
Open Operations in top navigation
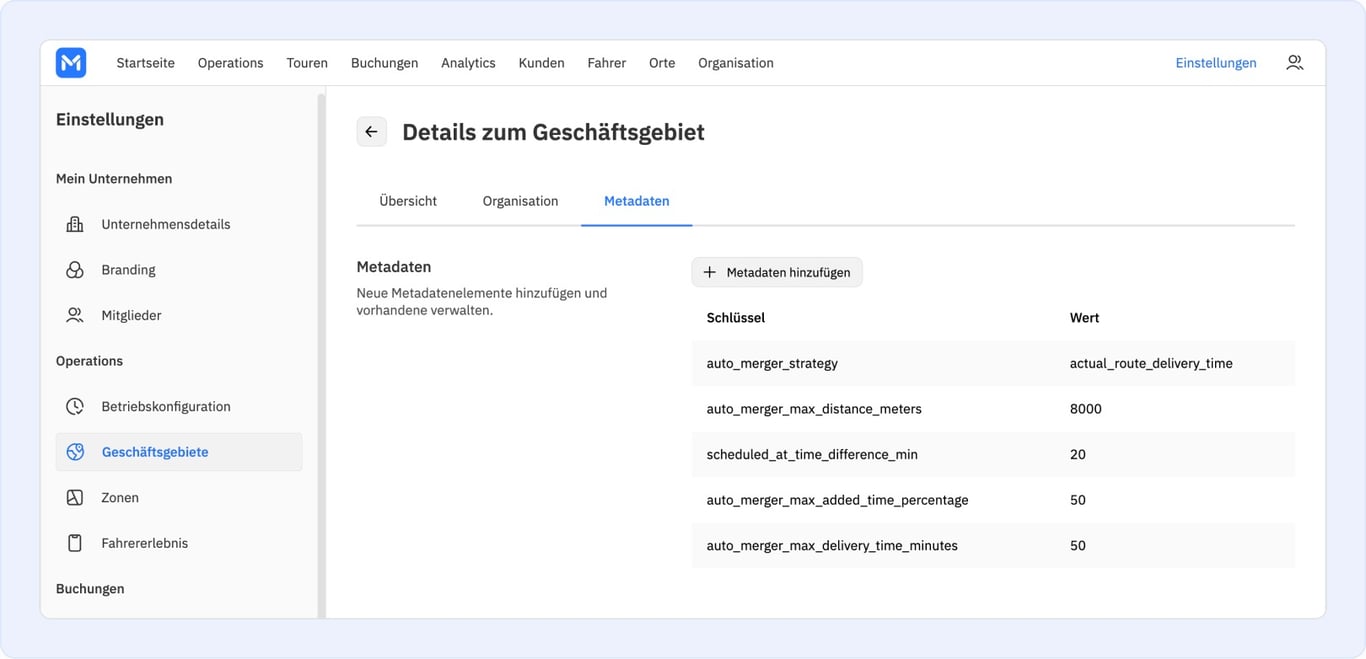coord(231,63)
